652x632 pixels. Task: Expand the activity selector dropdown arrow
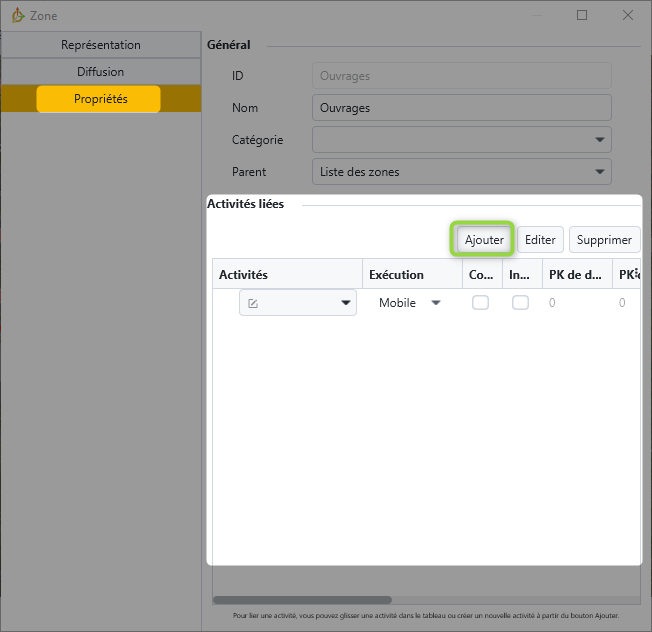pos(346,303)
